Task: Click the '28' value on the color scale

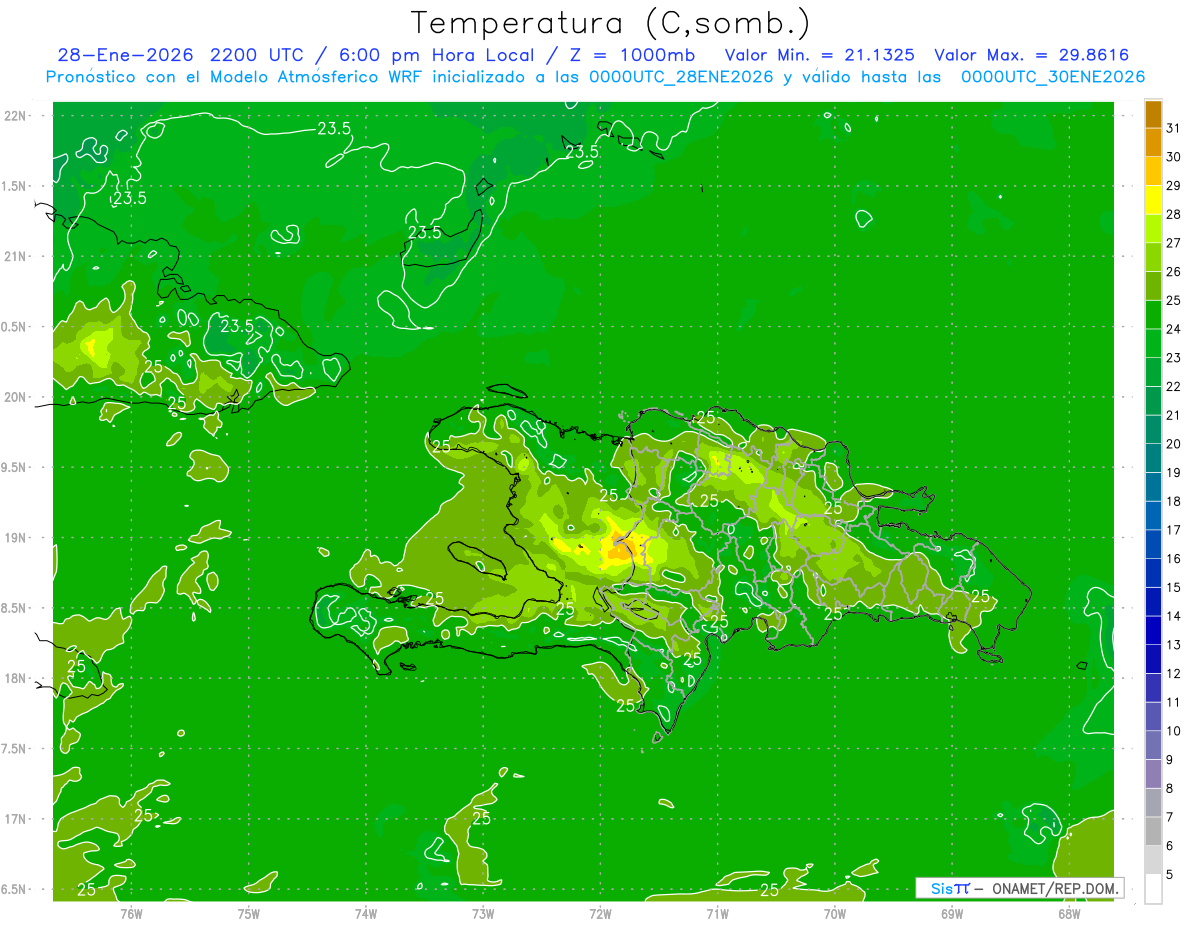Action: [1173, 214]
